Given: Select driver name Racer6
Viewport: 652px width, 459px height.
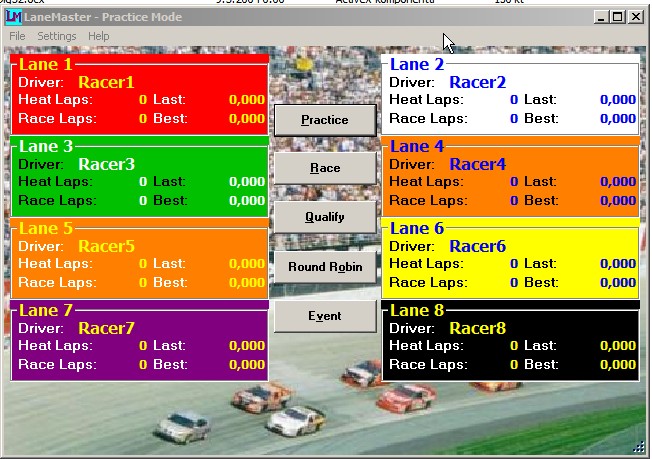Looking at the screenshot, I should tap(477, 246).
